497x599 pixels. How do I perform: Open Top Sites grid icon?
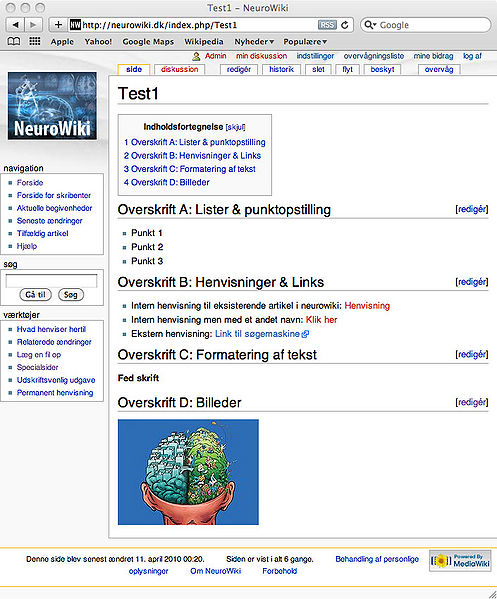coord(35,41)
